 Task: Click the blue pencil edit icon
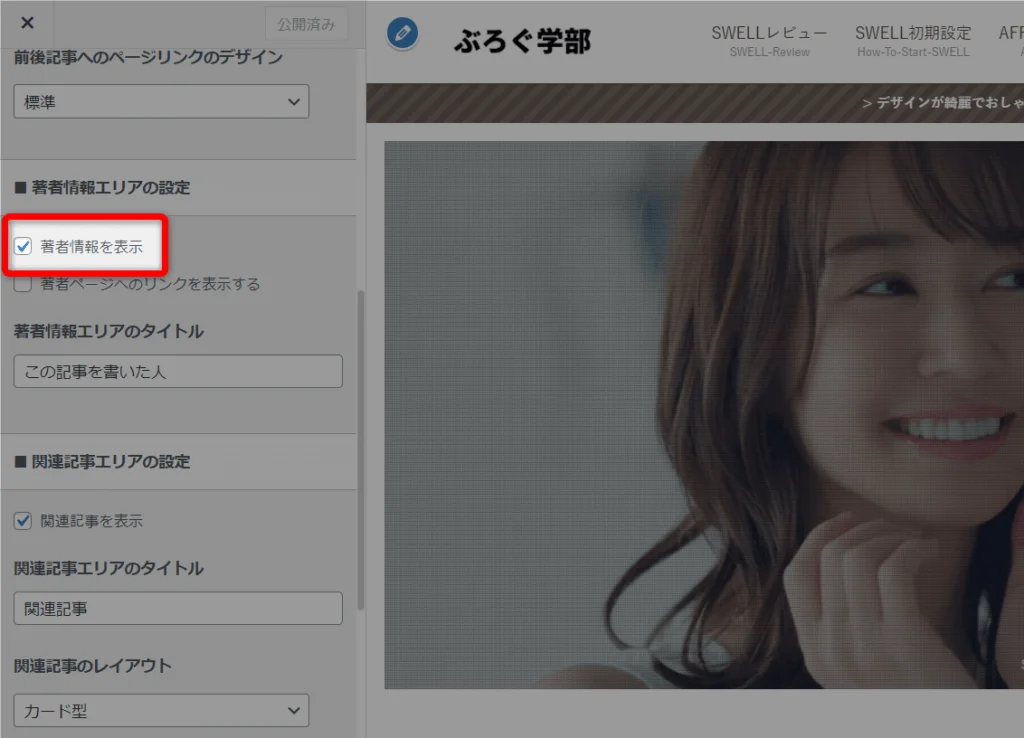pos(402,33)
